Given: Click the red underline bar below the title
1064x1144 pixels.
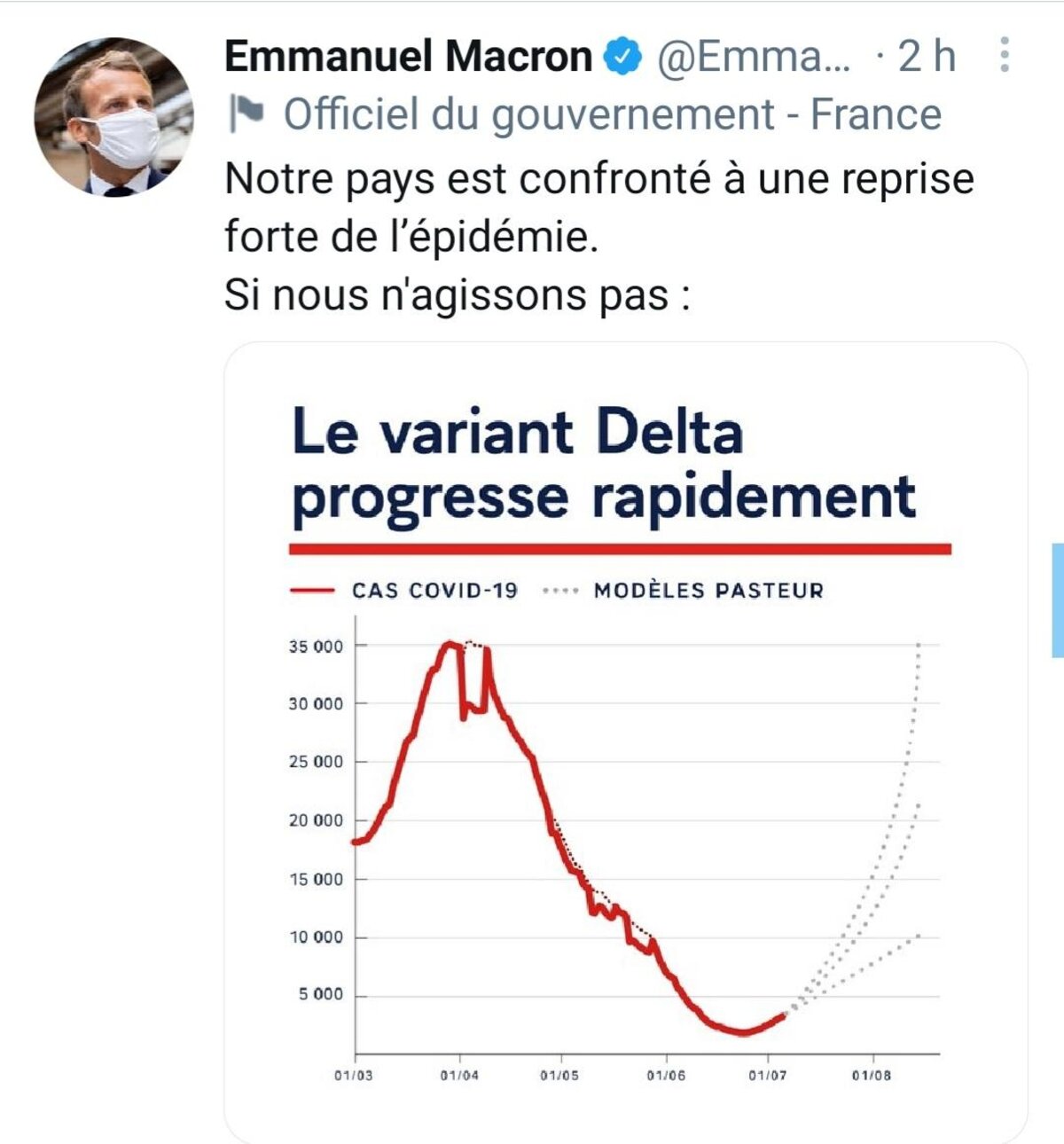Looking at the screenshot, I should click(620, 549).
